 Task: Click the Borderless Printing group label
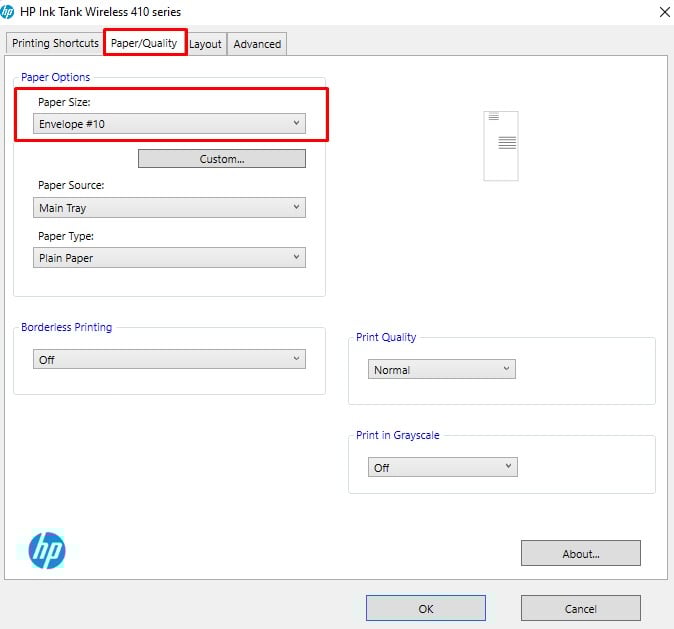[x=67, y=327]
